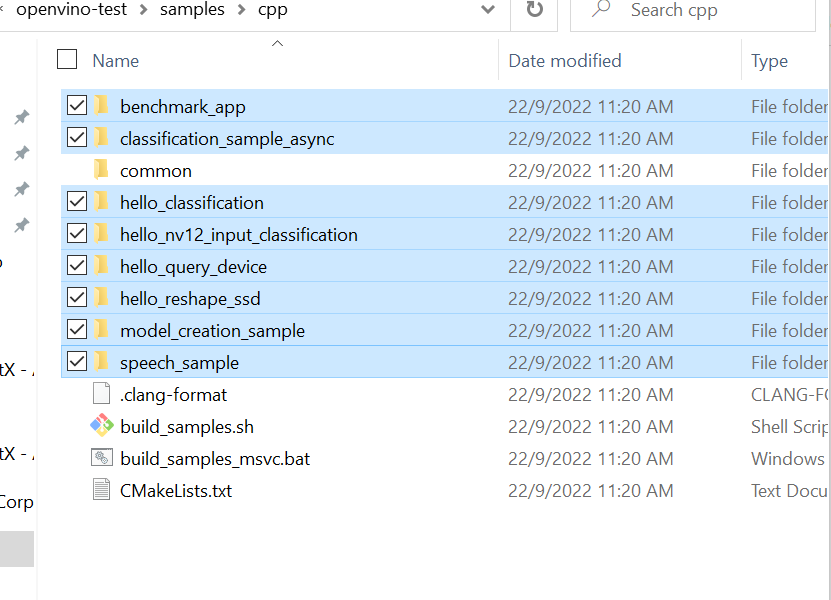Viewport: 831px width, 600px height.
Task: Uncheck the hello_classification checkbox
Action: (x=77, y=201)
